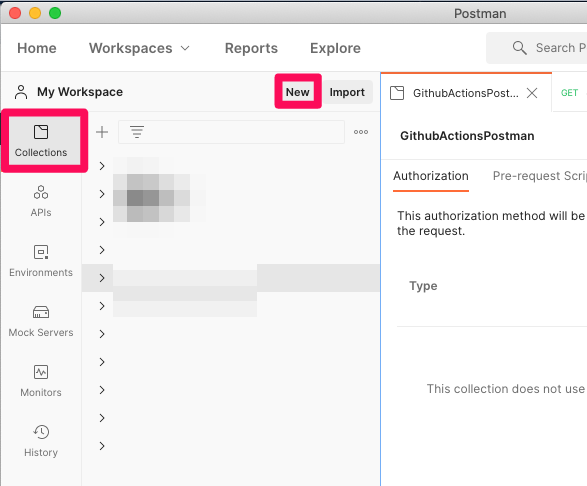
Task: Open the Environments sidebar panel
Action: pyautogui.click(x=41, y=261)
